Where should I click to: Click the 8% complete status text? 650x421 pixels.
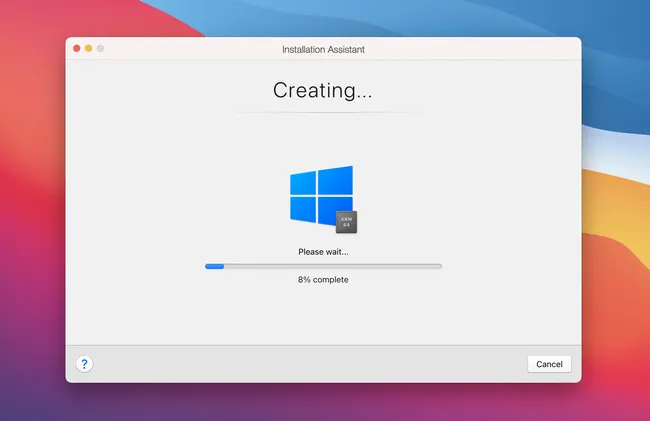(x=323, y=280)
